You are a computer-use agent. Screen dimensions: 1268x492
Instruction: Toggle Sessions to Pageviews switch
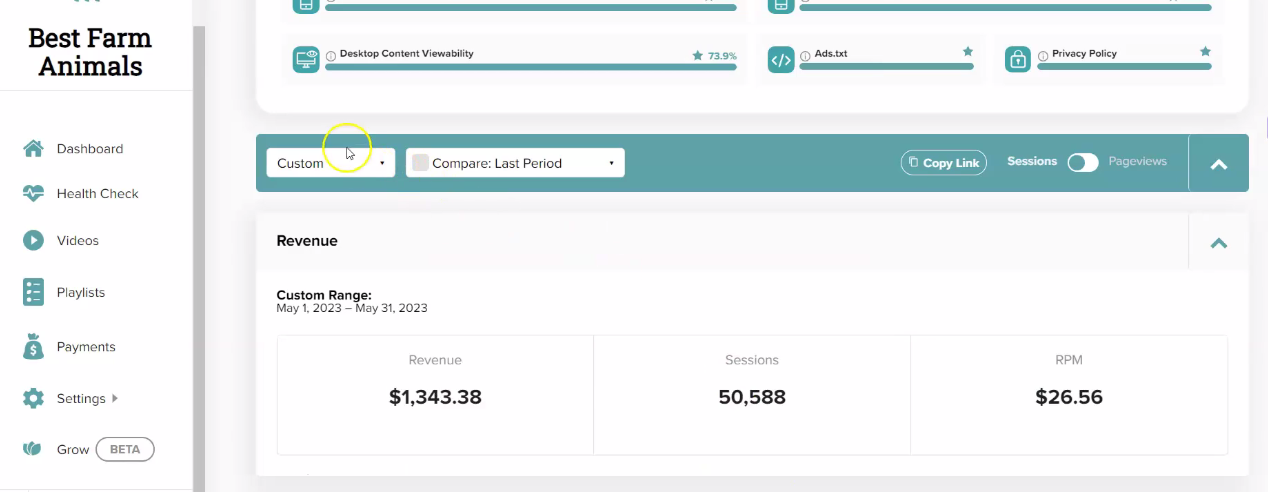[x=1082, y=163]
